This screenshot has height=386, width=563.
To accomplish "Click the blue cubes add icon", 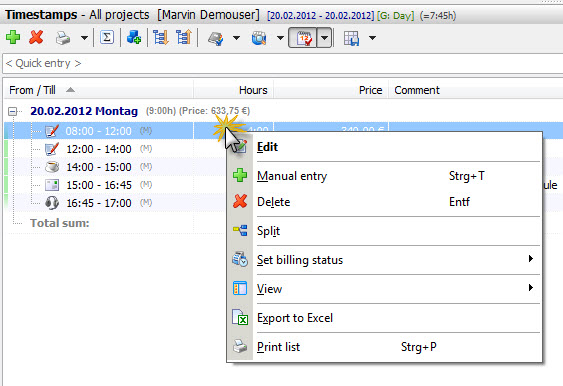I will [x=134, y=37].
